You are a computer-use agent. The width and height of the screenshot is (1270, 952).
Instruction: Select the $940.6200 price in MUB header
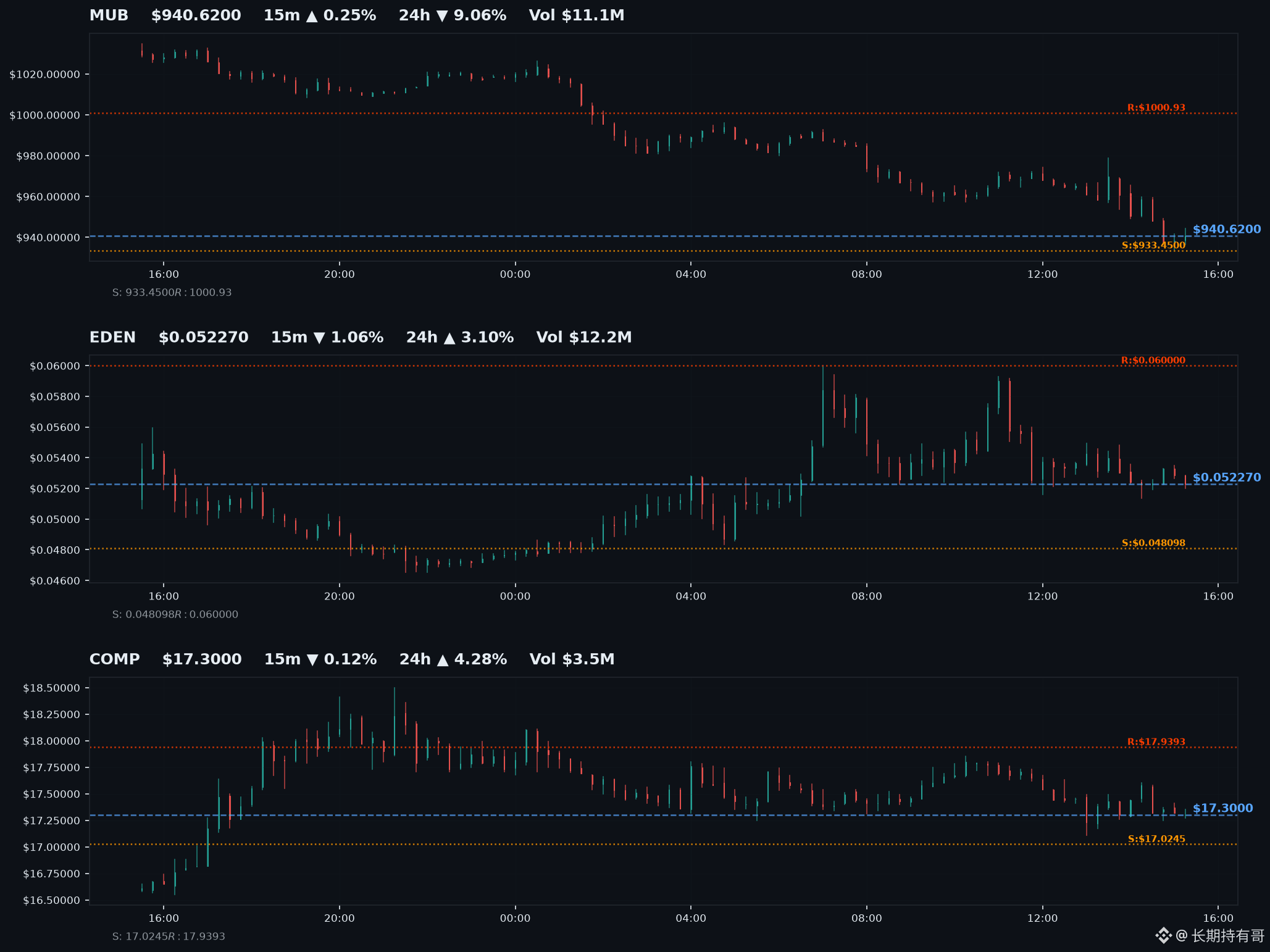tap(196, 15)
